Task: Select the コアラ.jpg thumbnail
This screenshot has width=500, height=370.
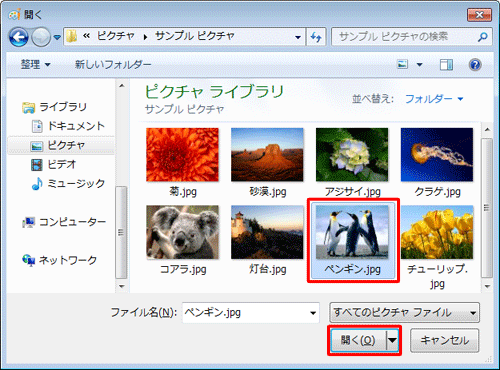Action: (182, 232)
